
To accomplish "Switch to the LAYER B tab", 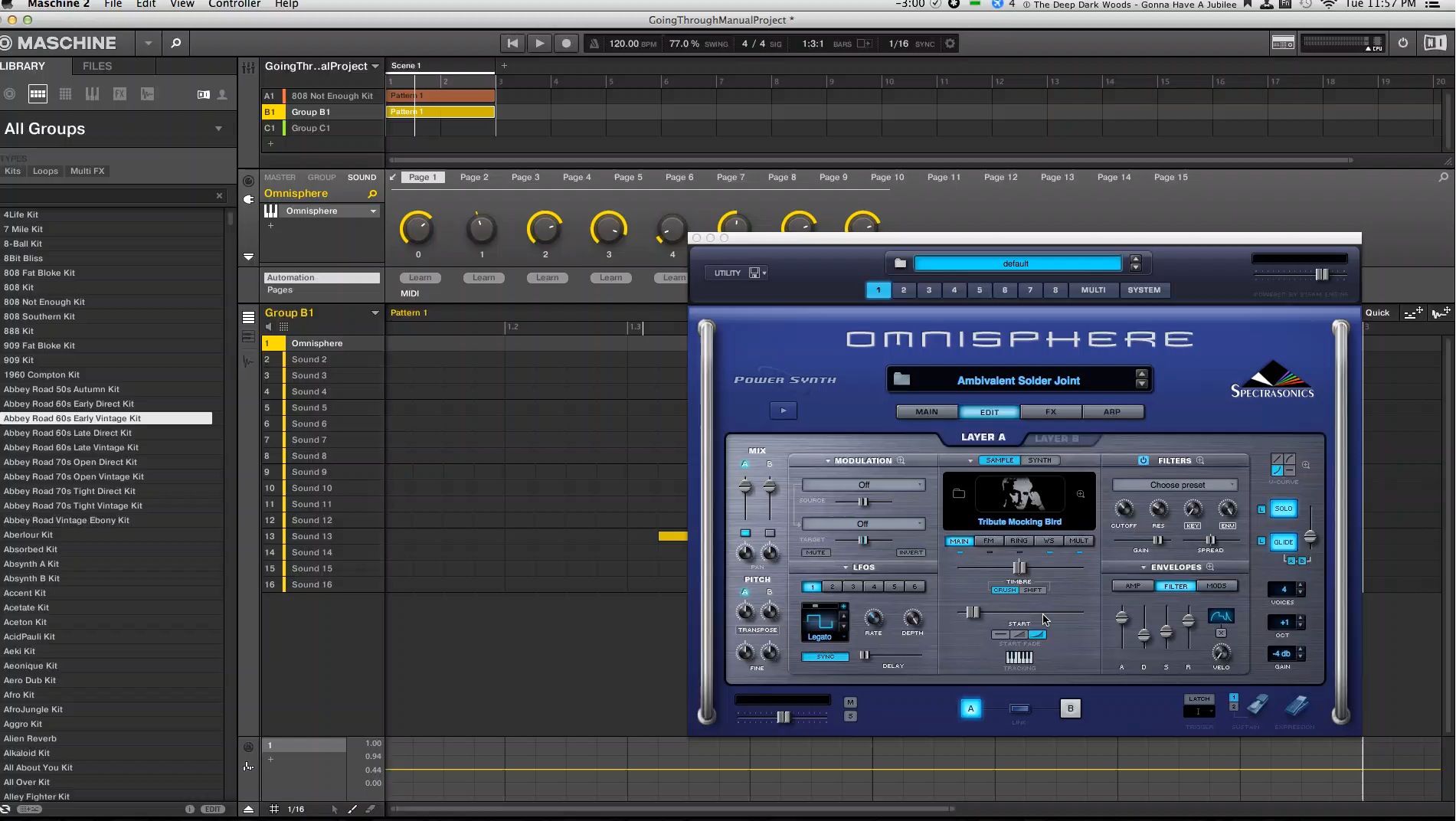I will 1056,438.
